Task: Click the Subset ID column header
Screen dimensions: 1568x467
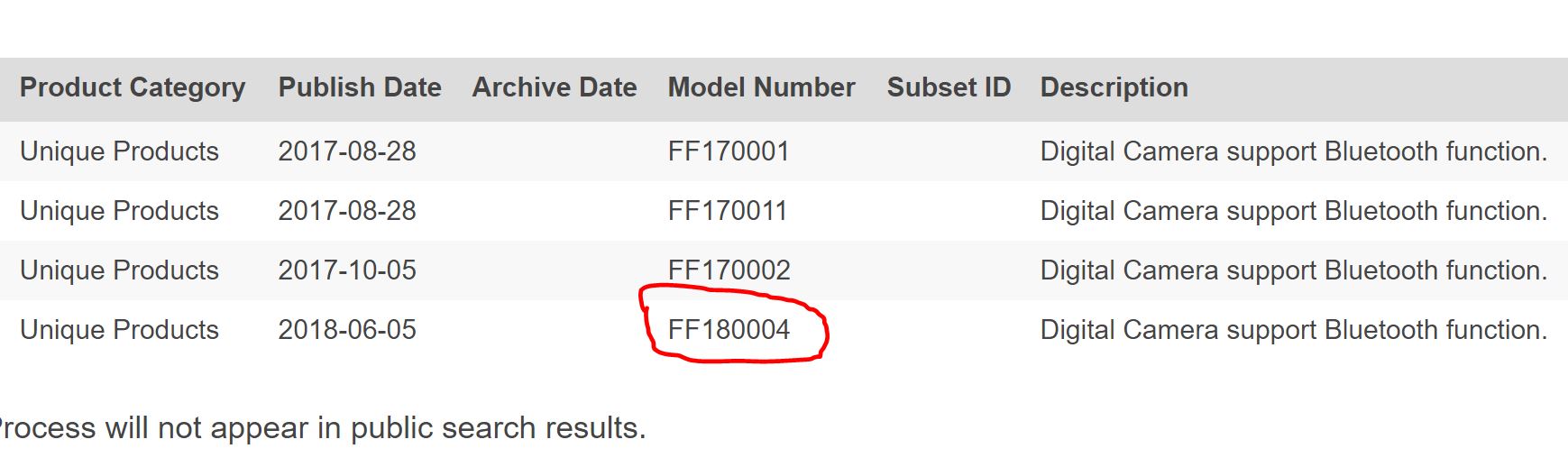Action: pyautogui.click(x=949, y=87)
